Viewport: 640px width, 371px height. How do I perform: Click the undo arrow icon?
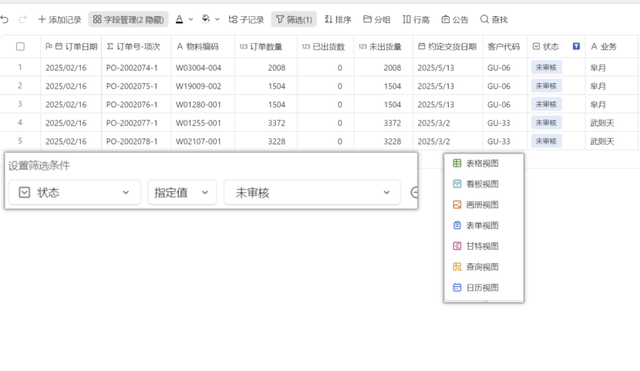(x=4, y=19)
